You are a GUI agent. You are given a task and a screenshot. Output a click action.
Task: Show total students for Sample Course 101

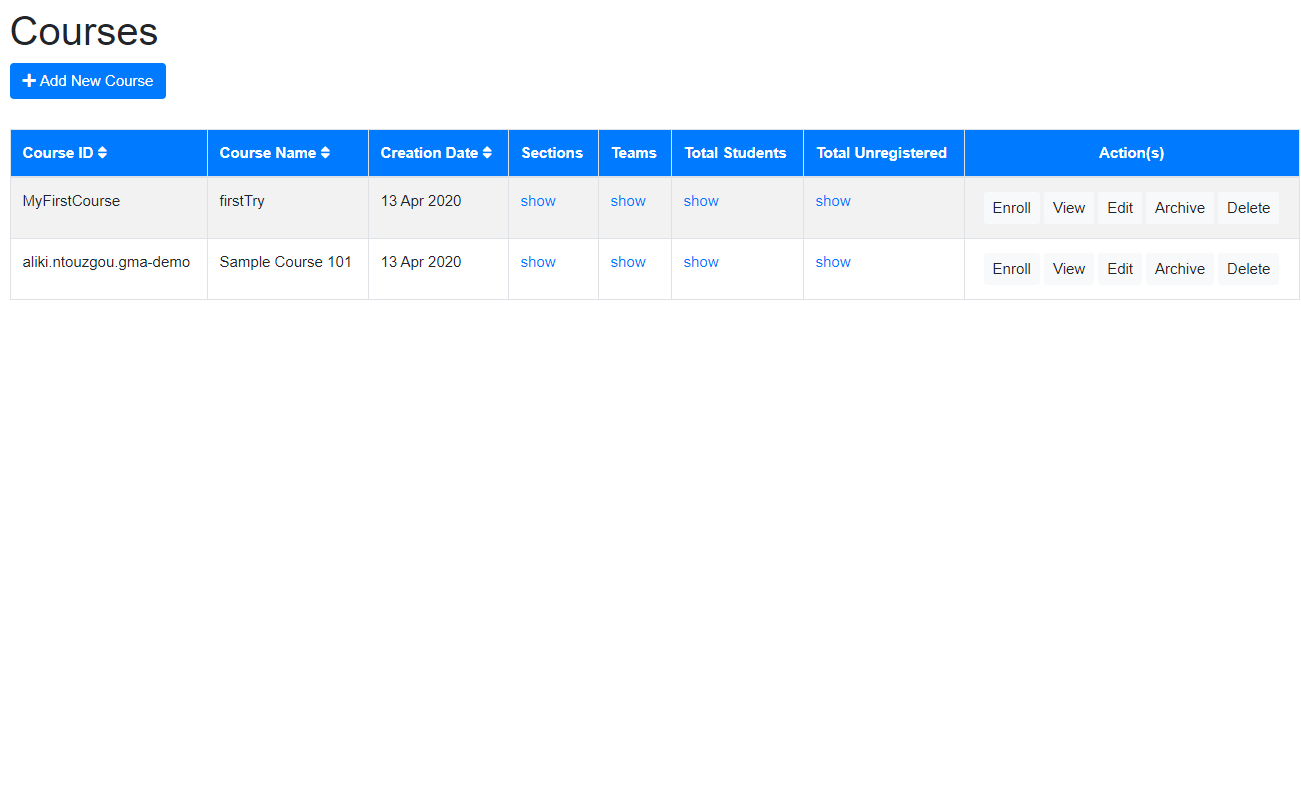coord(701,262)
